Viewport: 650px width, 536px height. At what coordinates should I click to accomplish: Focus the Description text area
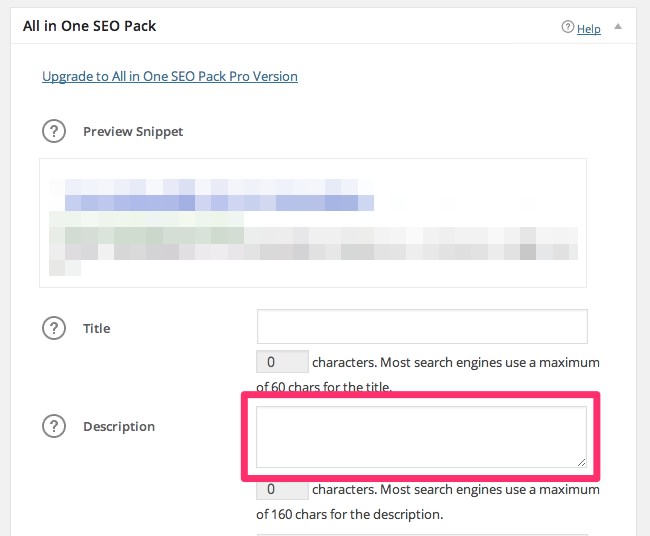(x=421, y=437)
